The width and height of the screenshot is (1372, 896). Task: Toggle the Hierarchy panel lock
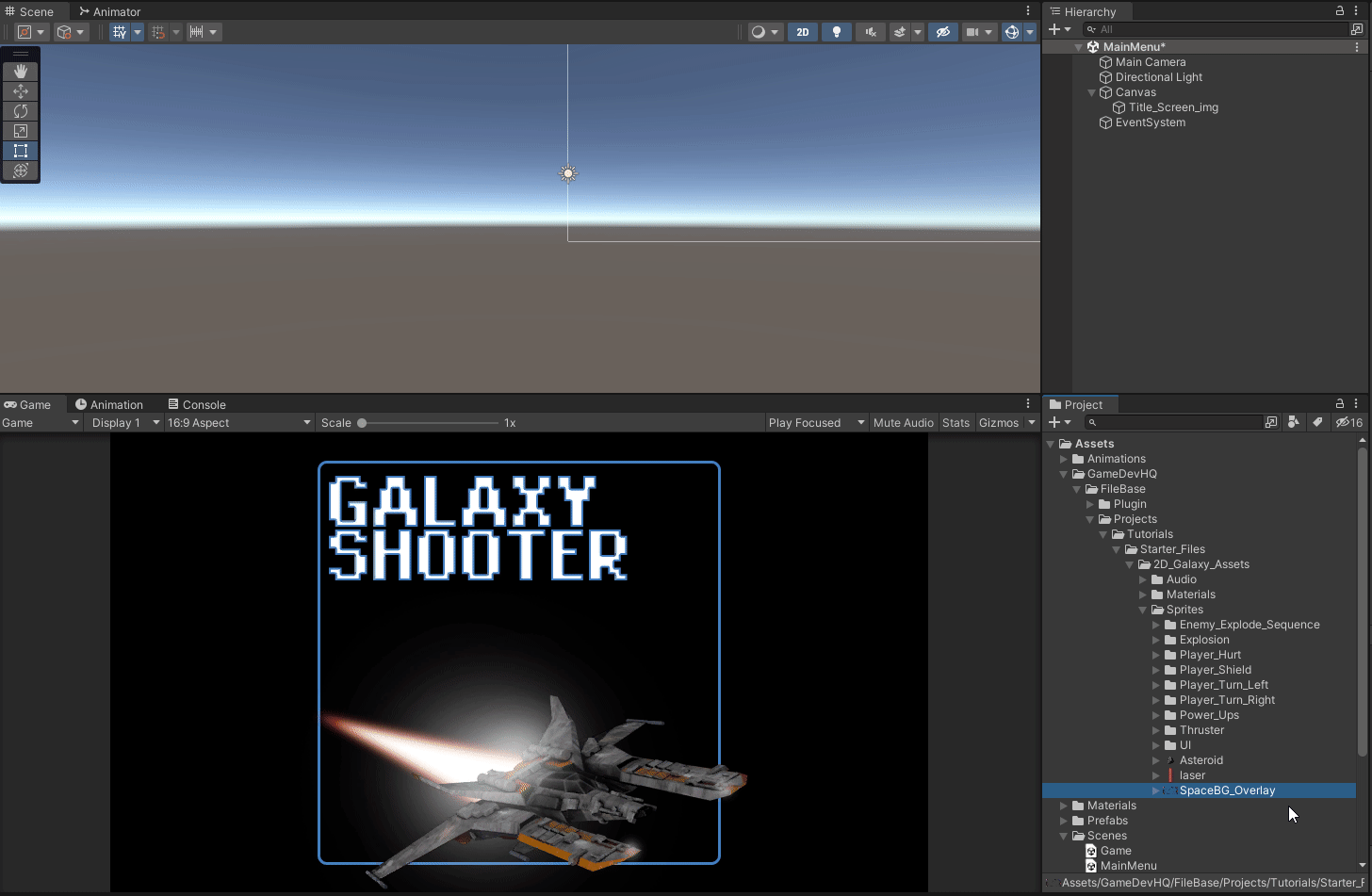(x=1340, y=11)
